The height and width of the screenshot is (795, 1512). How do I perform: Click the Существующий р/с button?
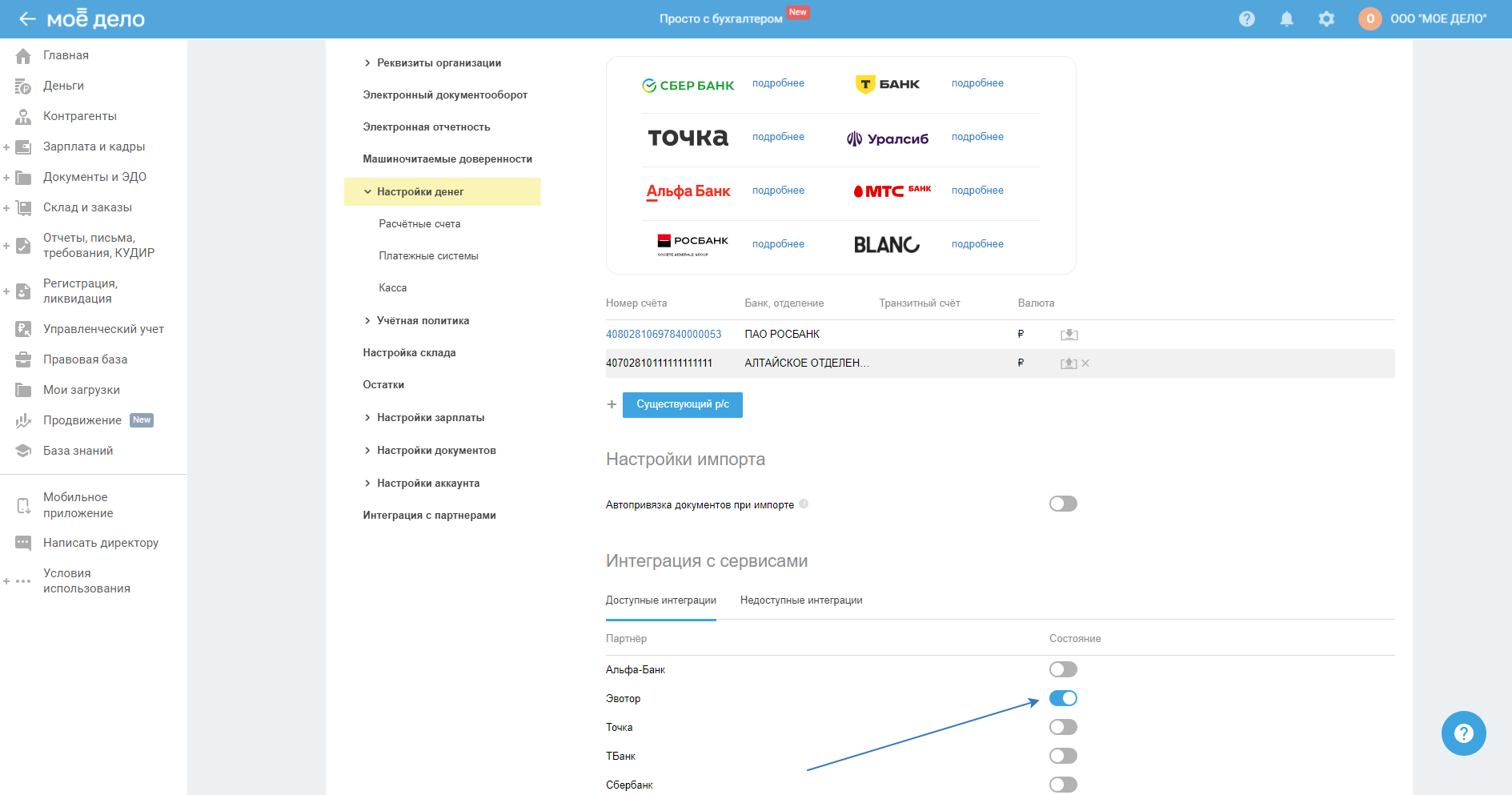click(x=683, y=405)
